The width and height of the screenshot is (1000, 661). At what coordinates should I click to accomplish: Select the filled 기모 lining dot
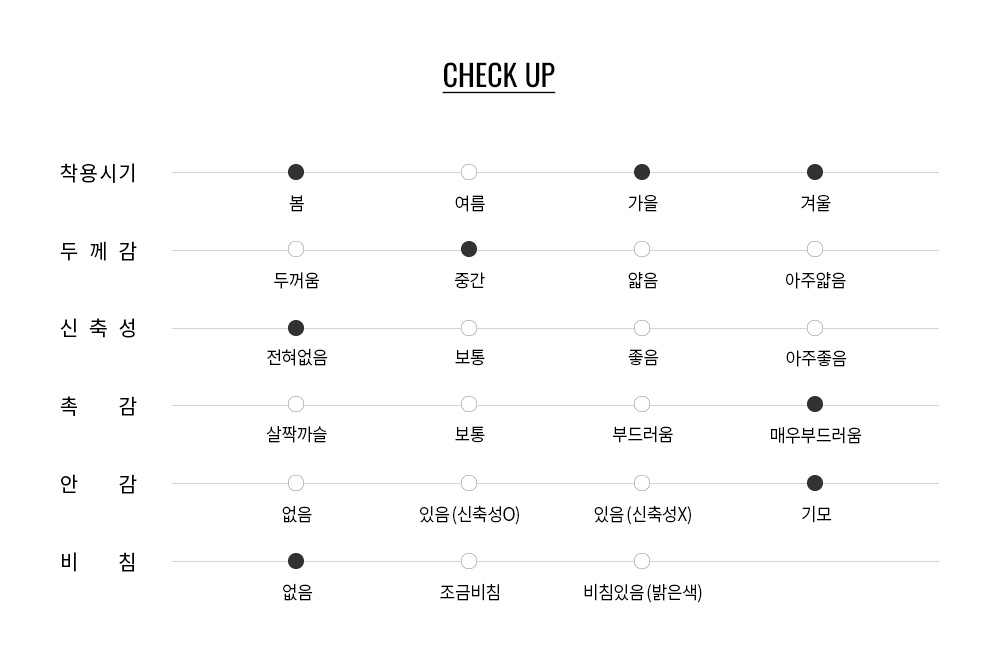[815, 484]
